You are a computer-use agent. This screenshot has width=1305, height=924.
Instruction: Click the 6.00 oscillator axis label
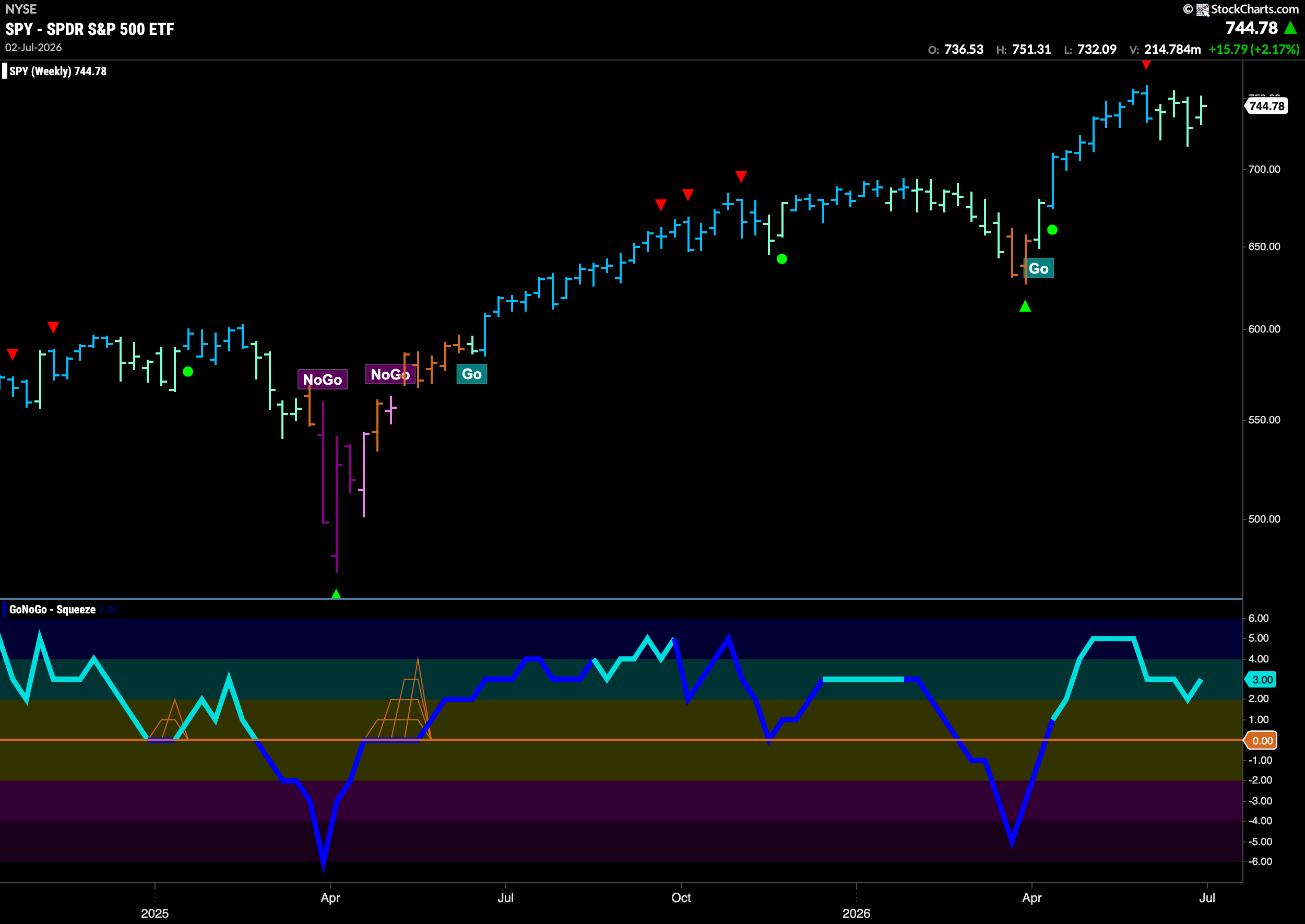coord(1258,618)
